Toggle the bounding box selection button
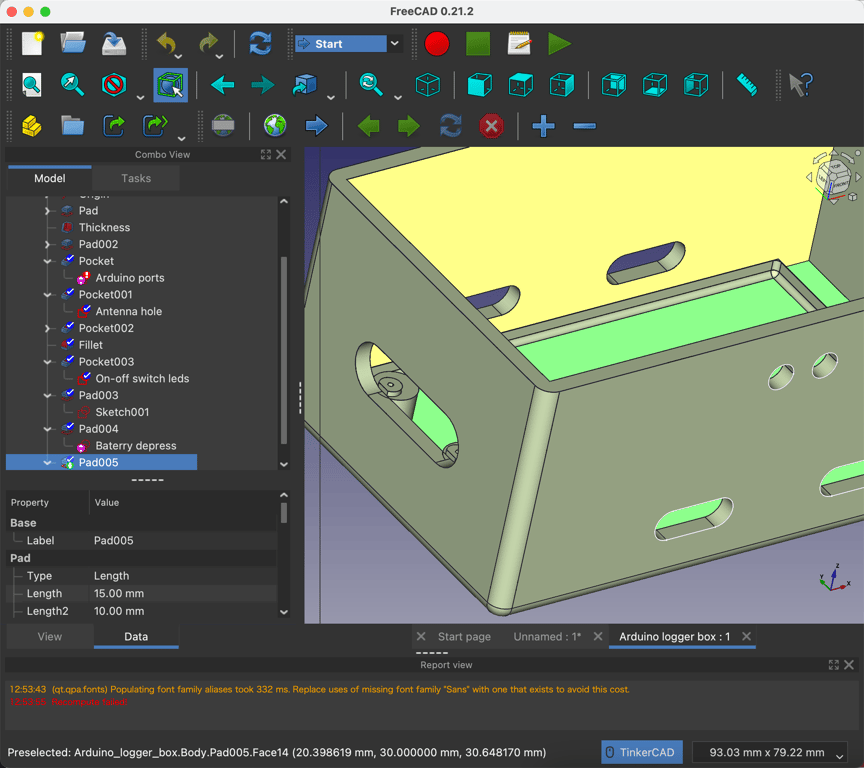 pos(170,85)
